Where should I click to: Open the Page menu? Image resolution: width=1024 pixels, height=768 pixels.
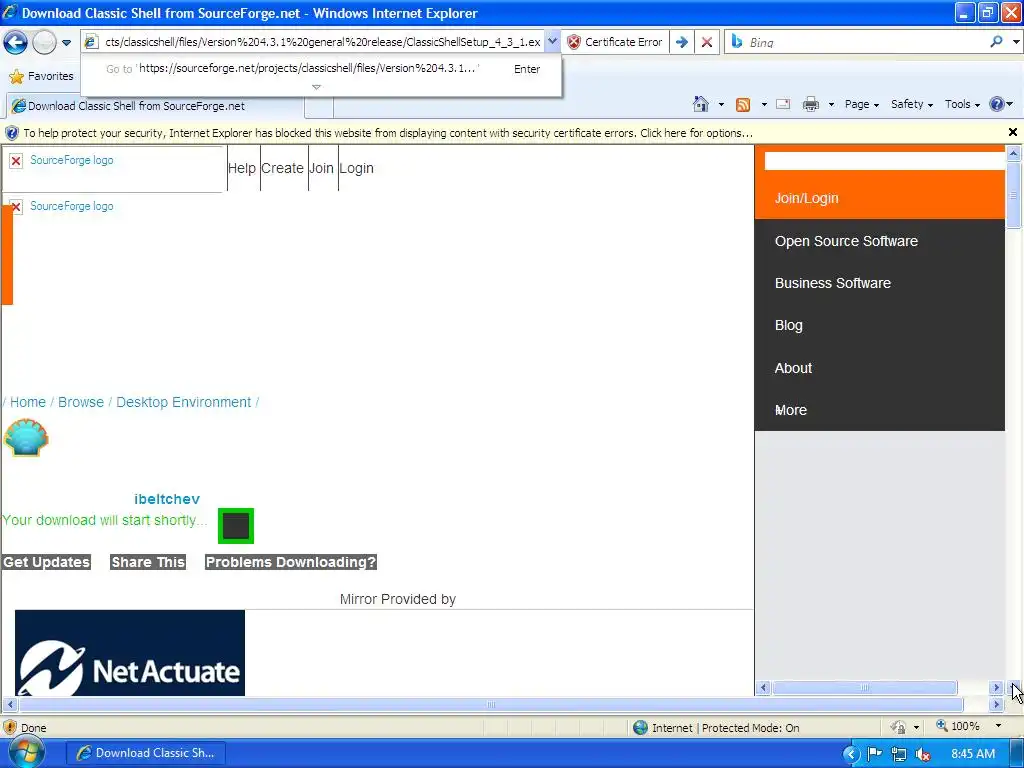click(861, 104)
